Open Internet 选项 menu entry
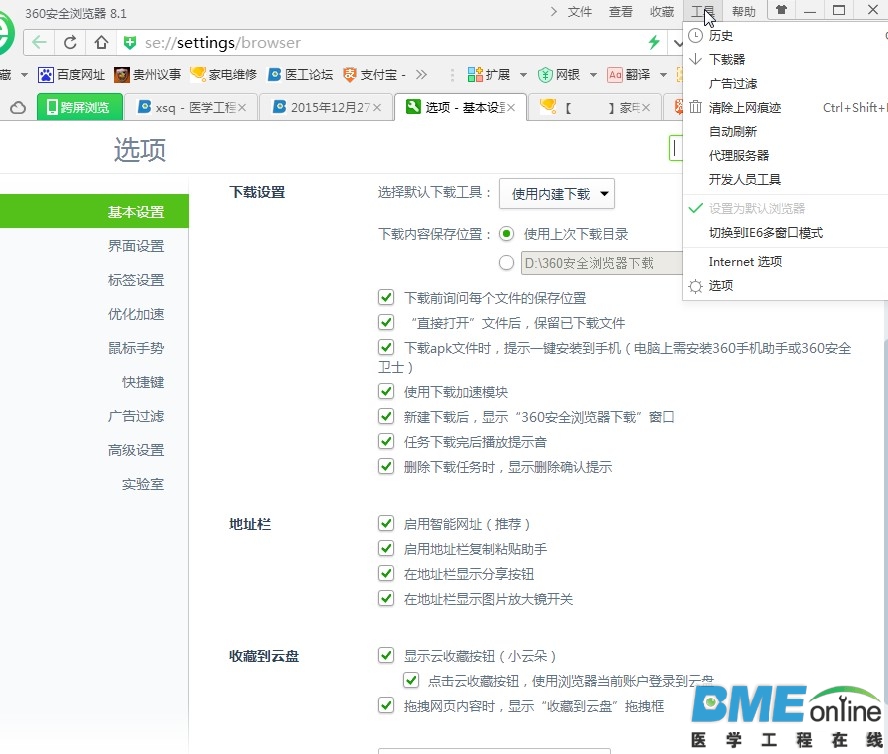This screenshot has height=754, width=888. (745, 261)
